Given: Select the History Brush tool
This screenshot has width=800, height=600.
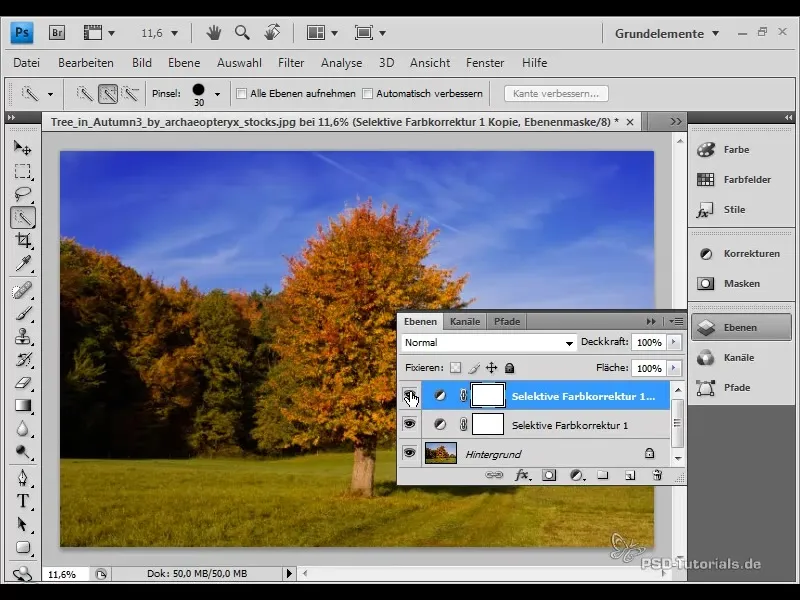Looking at the screenshot, I should 22,360.
